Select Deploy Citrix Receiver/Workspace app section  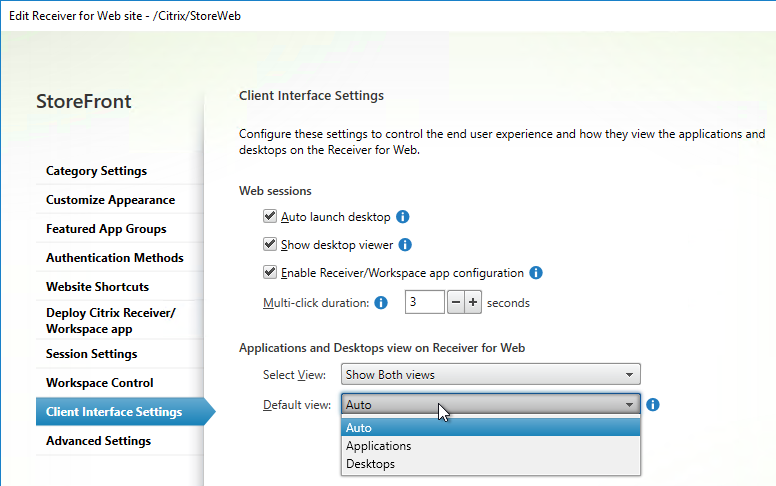(x=120, y=321)
